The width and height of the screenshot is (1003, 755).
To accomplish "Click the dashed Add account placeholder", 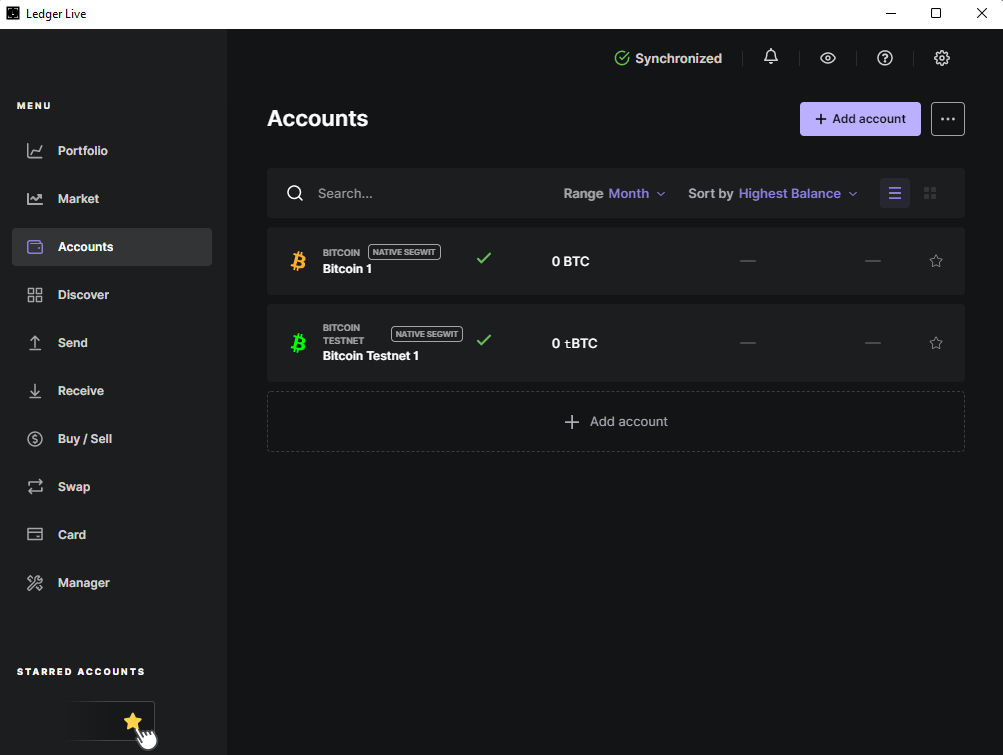I will click(x=616, y=422).
